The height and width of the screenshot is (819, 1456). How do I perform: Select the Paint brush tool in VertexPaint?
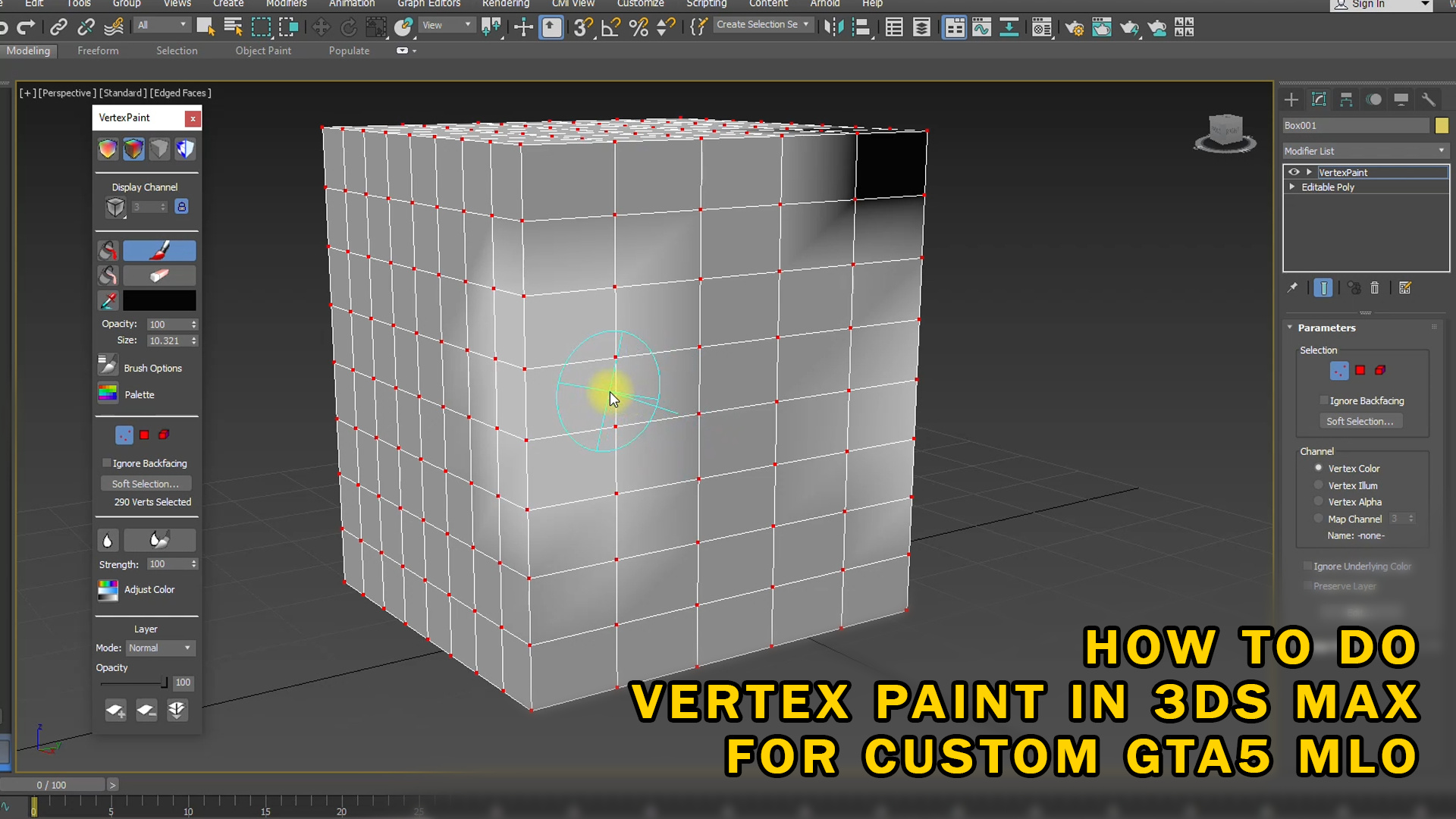(159, 250)
